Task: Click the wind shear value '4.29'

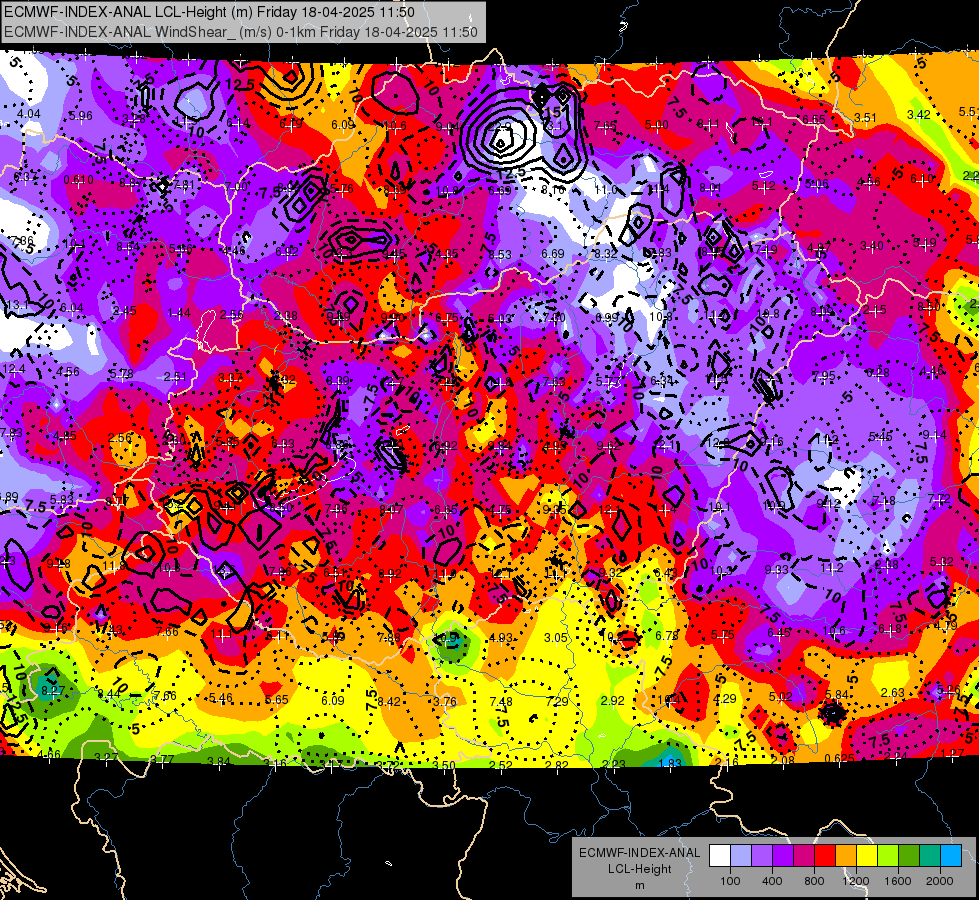Action: 725,699
